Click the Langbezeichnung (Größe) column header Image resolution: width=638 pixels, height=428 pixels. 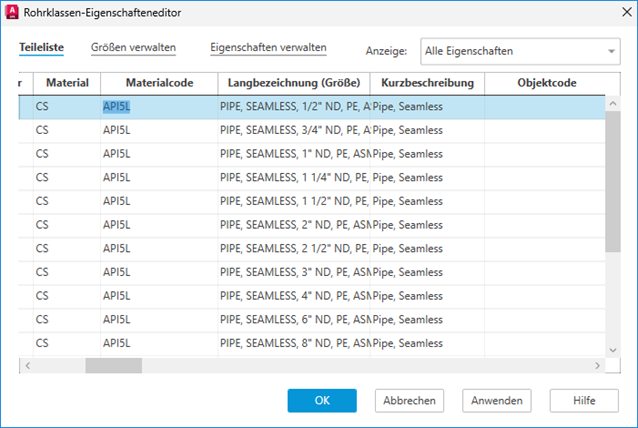(293, 82)
